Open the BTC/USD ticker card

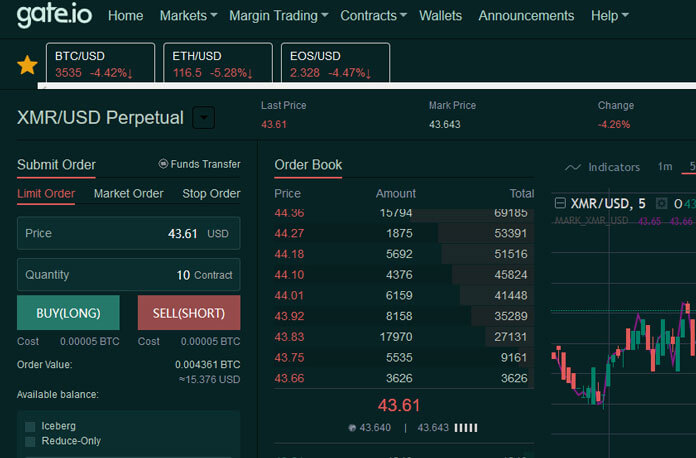pos(100,63)
